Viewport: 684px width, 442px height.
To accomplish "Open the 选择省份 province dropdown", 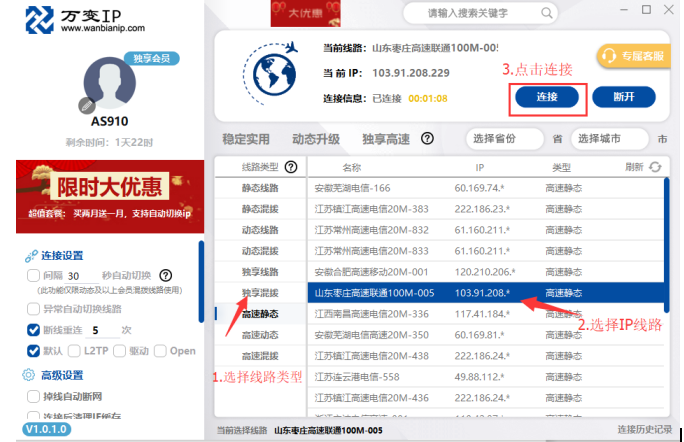I will pyautogui.click(x=505, y=139).
